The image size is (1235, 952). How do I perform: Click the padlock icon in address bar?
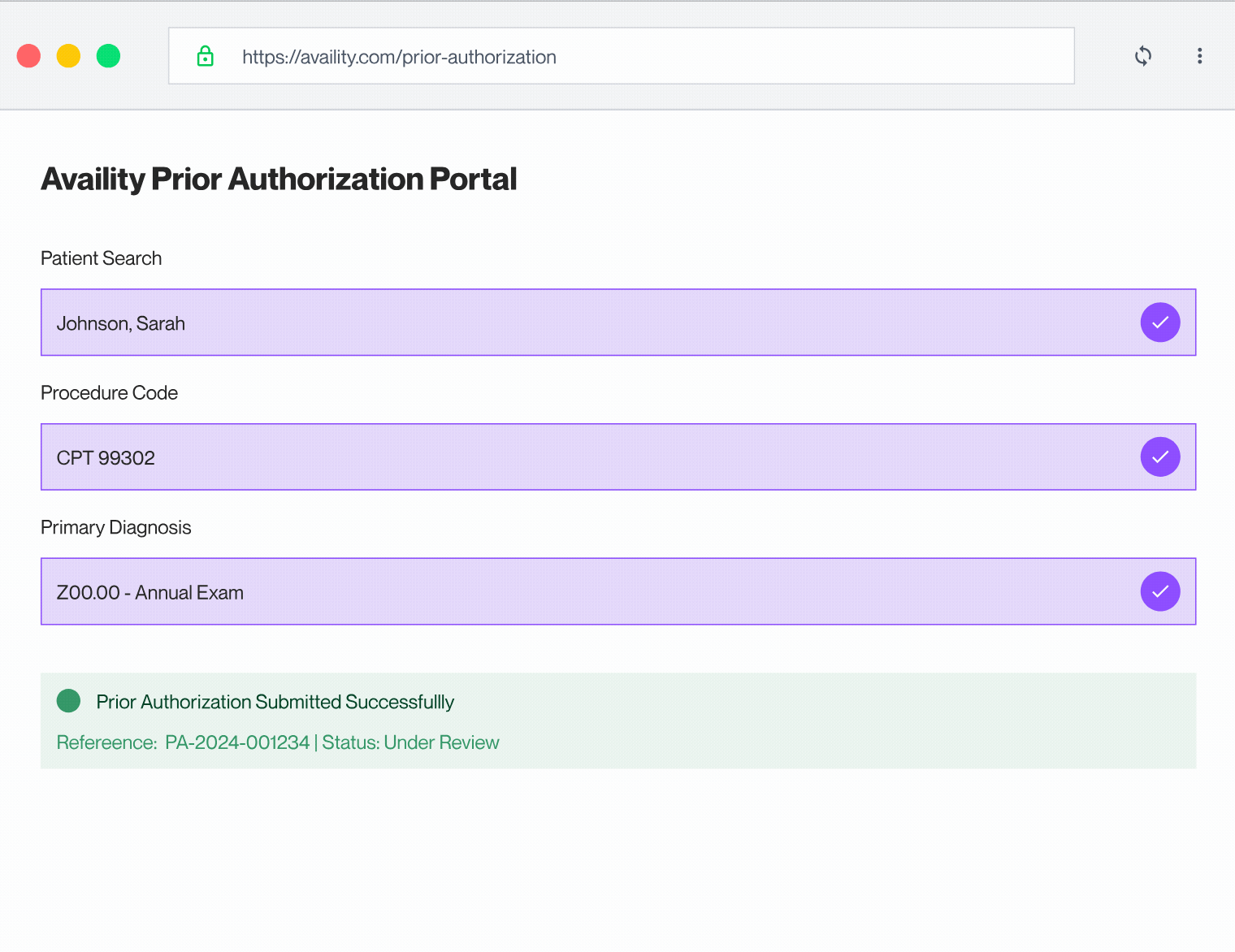206,56
